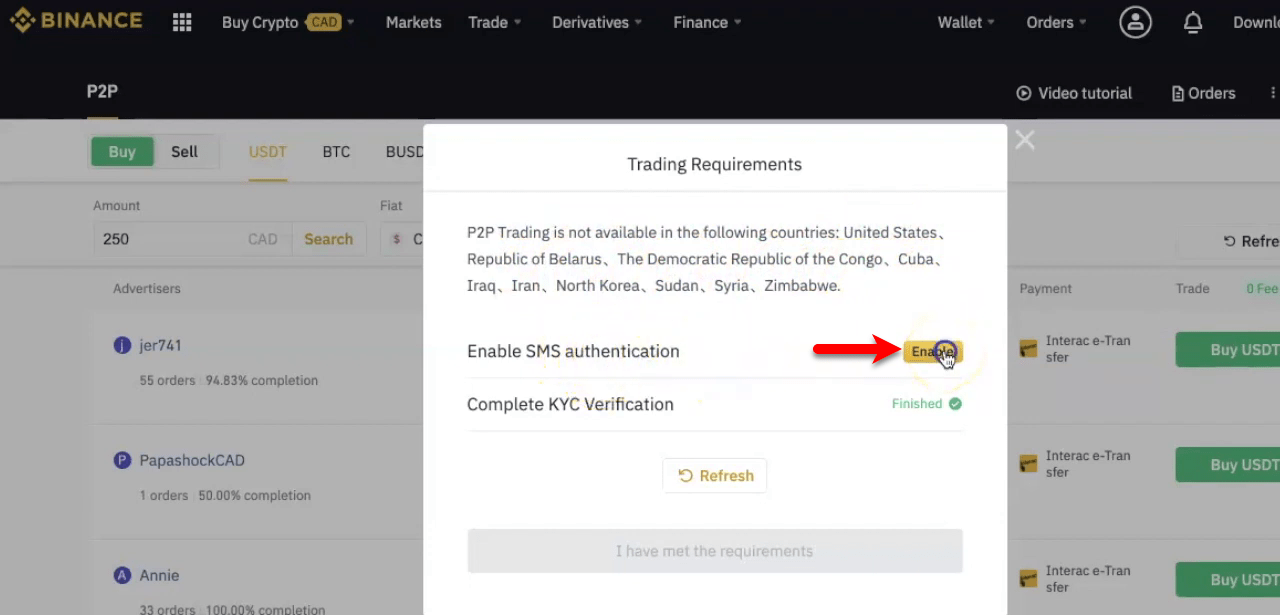Click the Finished status for KYC Verification
The height and width of the screenshot is (615, 1280).
[x=927, y=404]
